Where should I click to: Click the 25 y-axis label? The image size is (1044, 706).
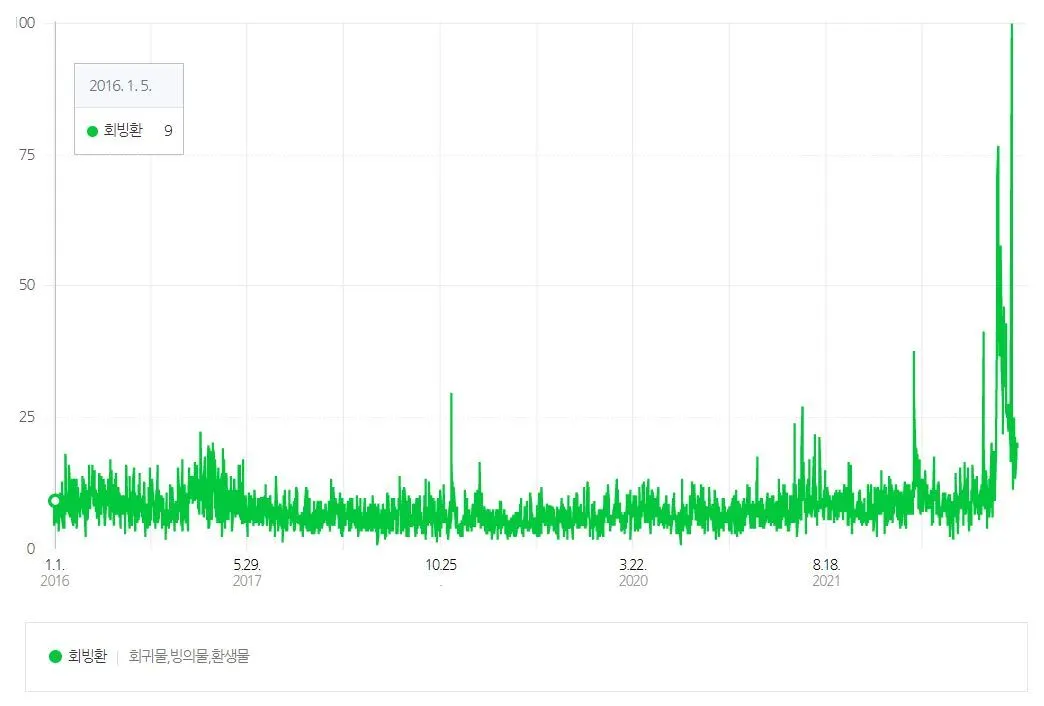point(27,417)
